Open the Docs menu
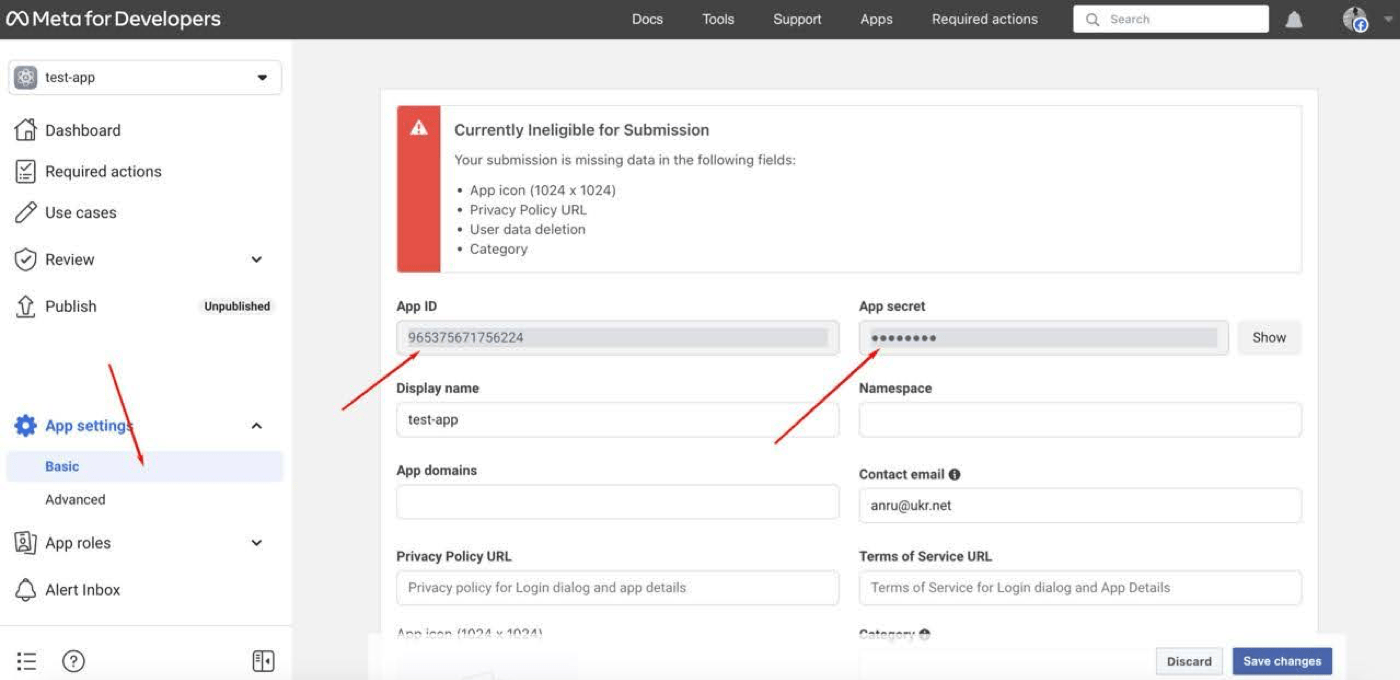The width and height of the screenshot is (1400, 680). [647, 19]
